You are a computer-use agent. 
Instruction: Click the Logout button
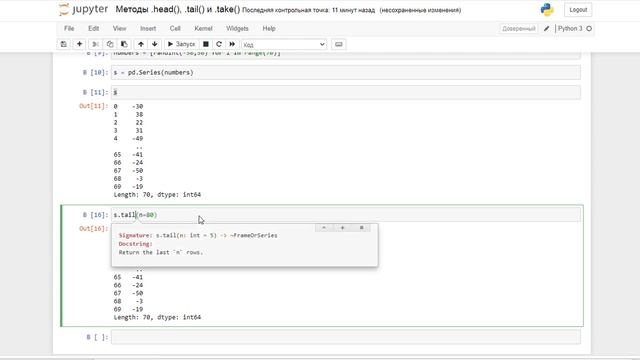[x=578, y=10]
